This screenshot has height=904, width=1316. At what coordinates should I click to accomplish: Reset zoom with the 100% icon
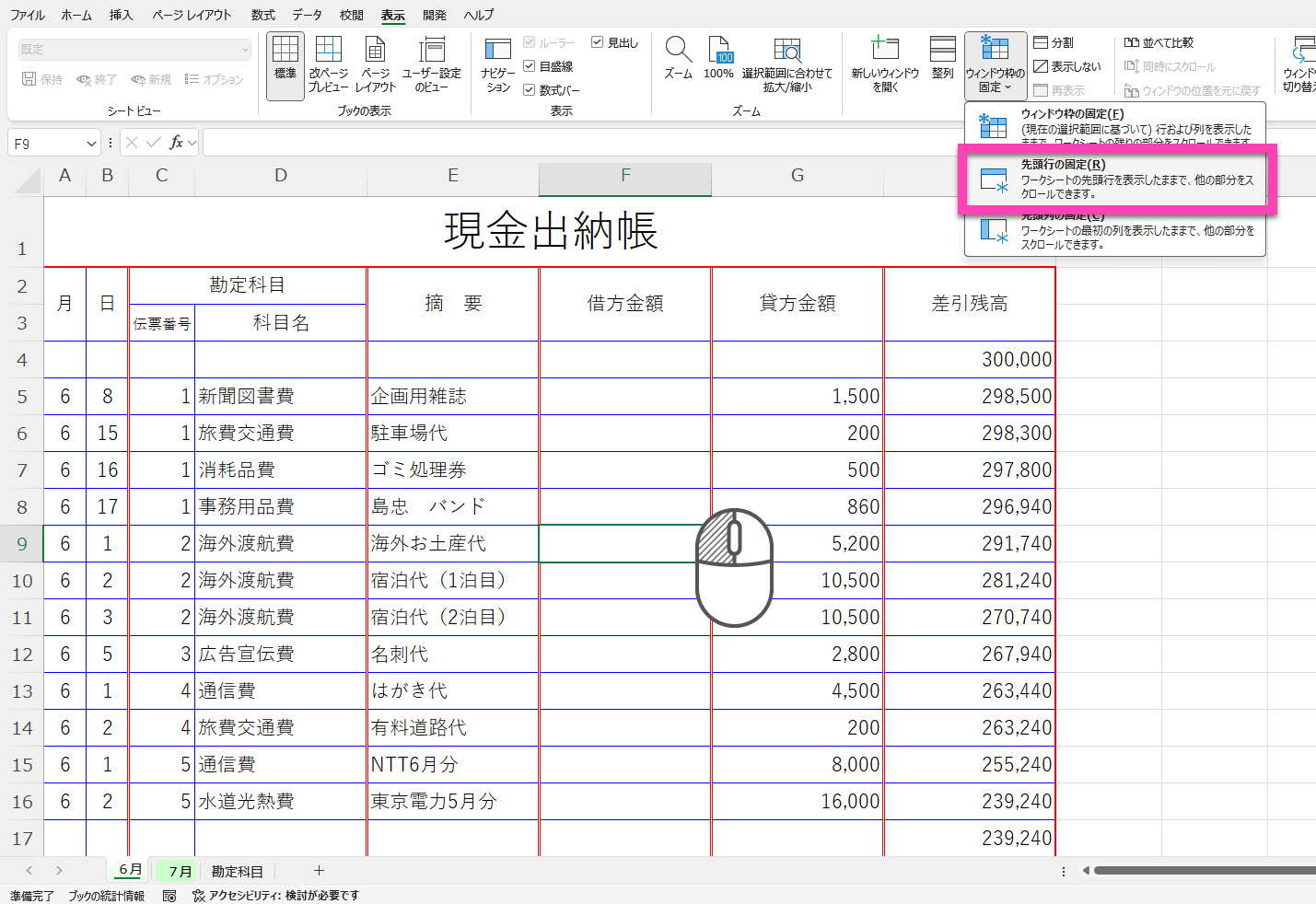pyautogui.click(x=718, y=59)
